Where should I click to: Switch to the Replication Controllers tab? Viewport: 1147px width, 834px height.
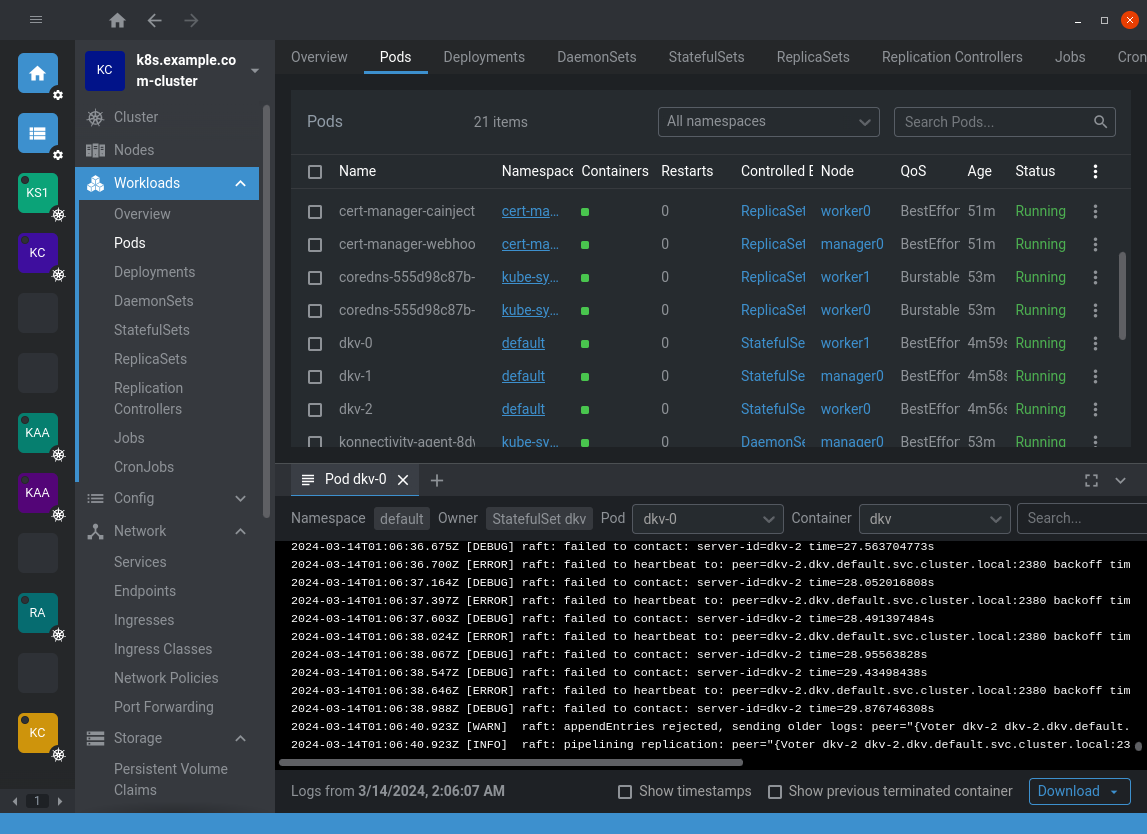pos(952,57)
